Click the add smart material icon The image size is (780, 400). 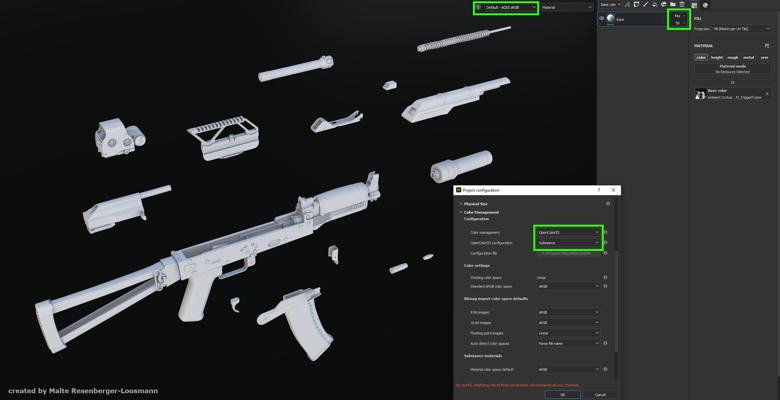pos(664,4)
